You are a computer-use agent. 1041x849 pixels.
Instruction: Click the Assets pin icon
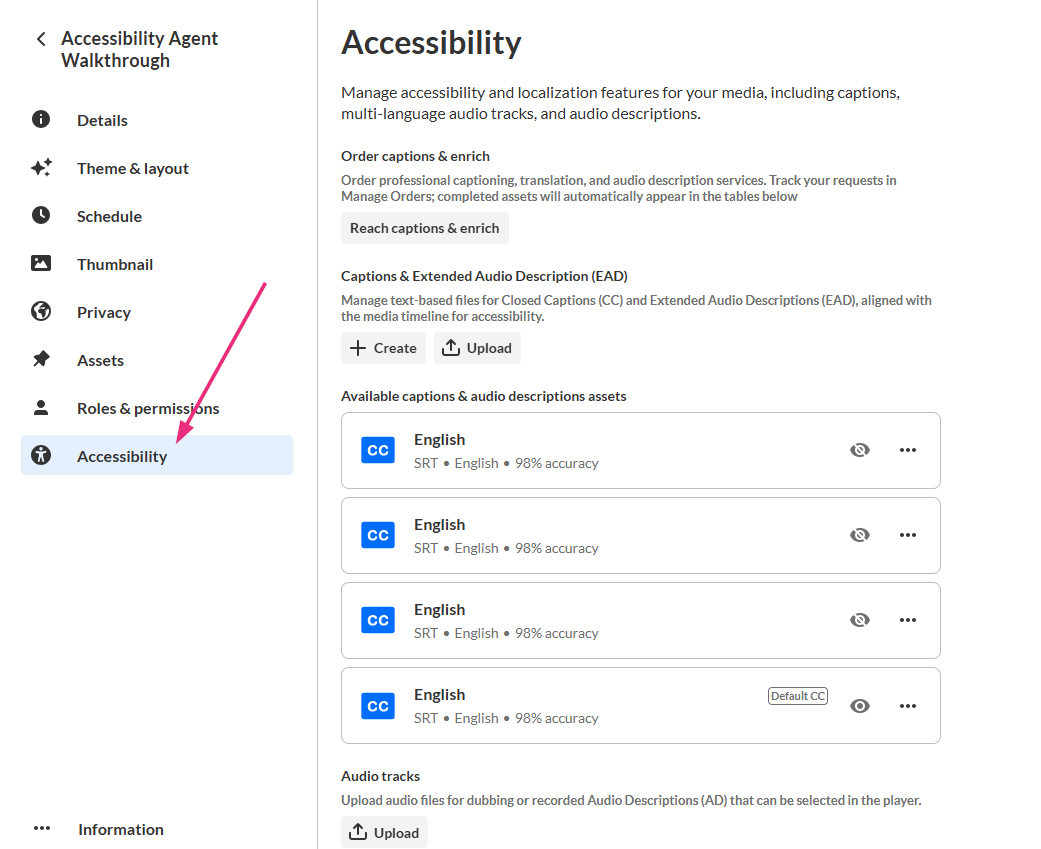41,360
